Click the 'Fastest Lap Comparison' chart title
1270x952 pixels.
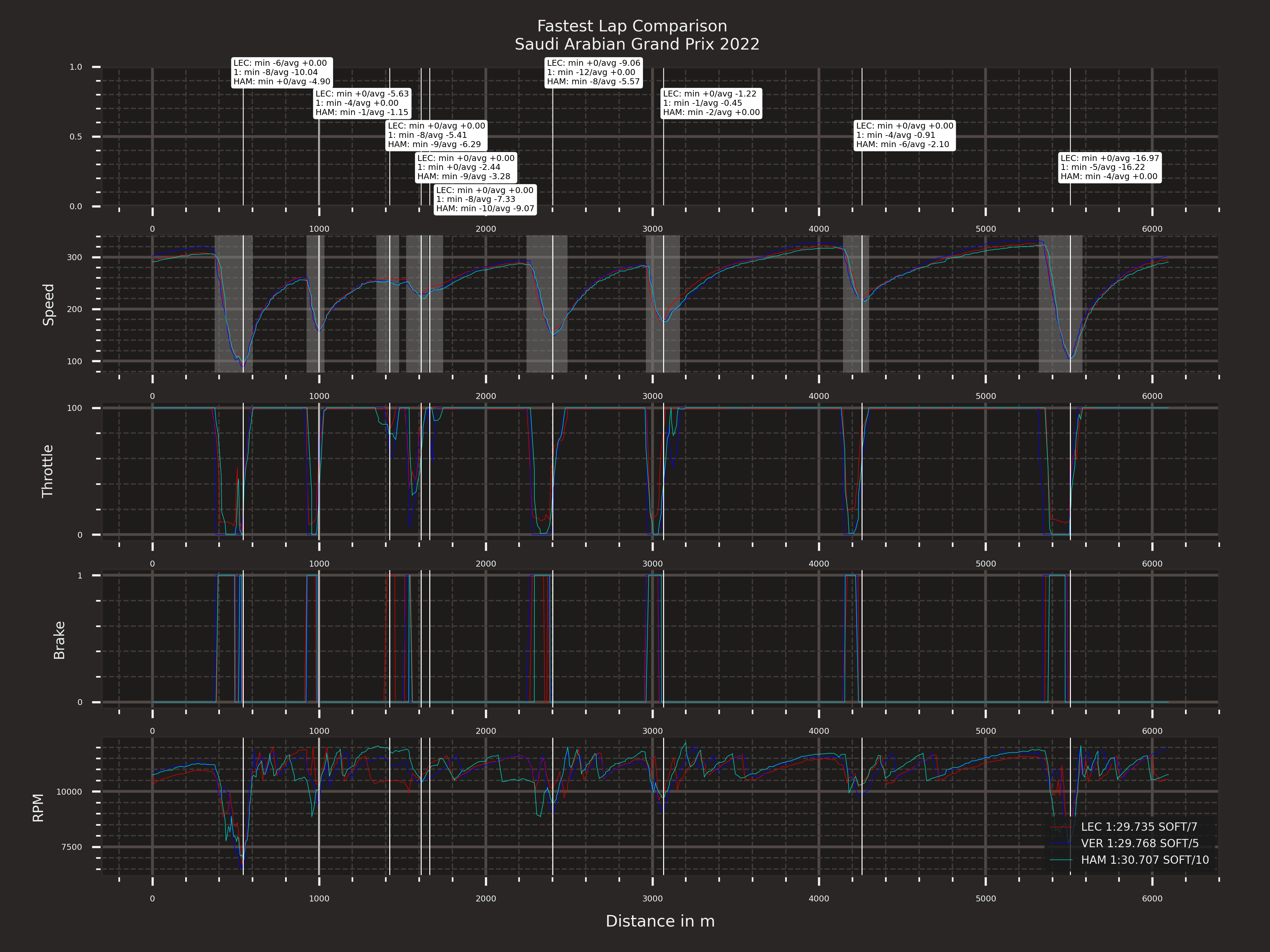[632, 26]
